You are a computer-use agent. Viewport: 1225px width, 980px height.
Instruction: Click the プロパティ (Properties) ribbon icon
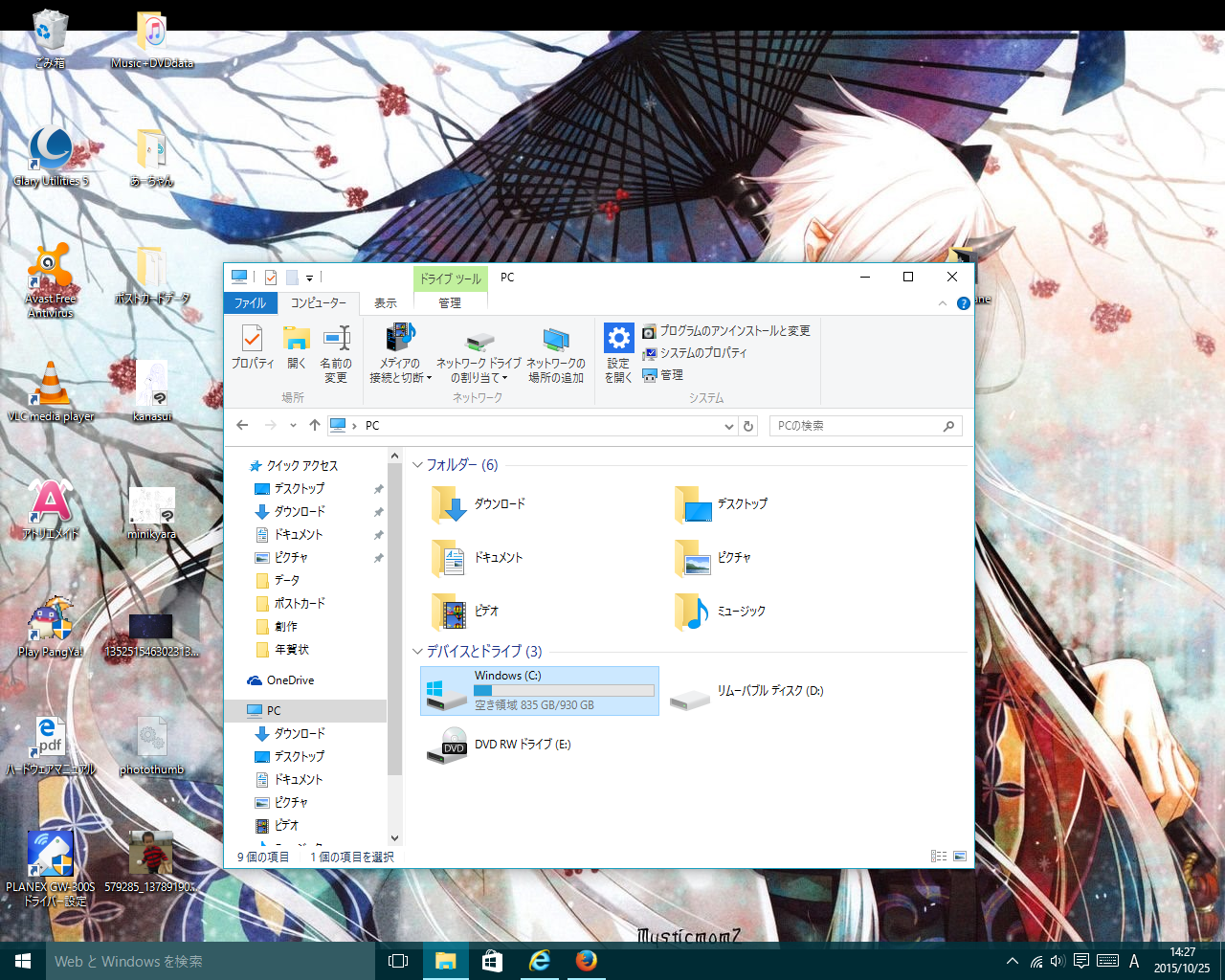(x=253, y=347)
